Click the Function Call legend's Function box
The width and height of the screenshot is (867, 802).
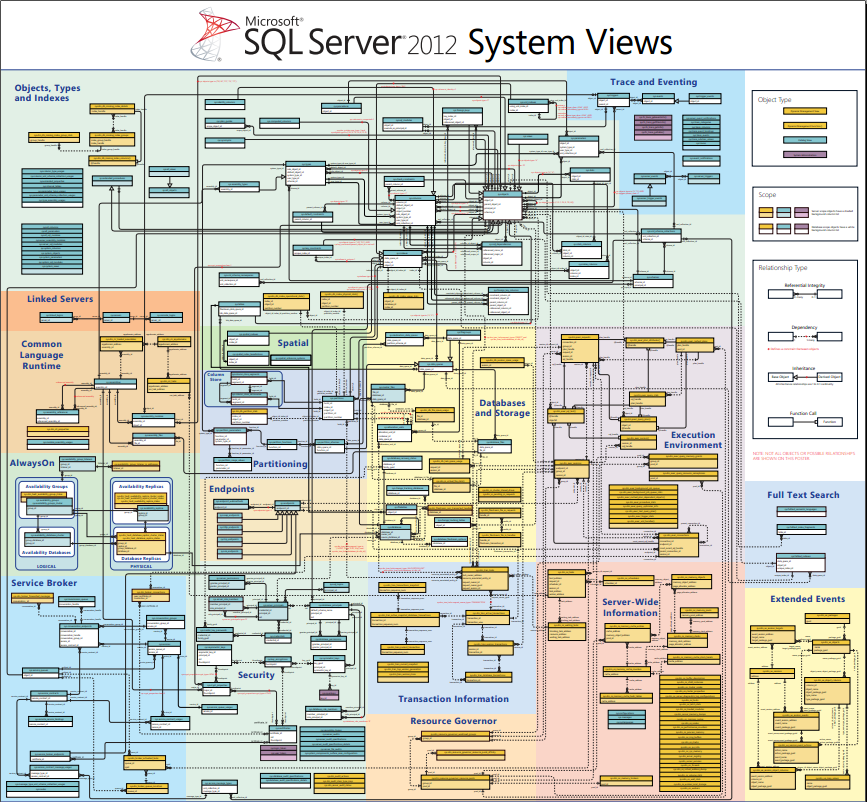click(829, 422)
